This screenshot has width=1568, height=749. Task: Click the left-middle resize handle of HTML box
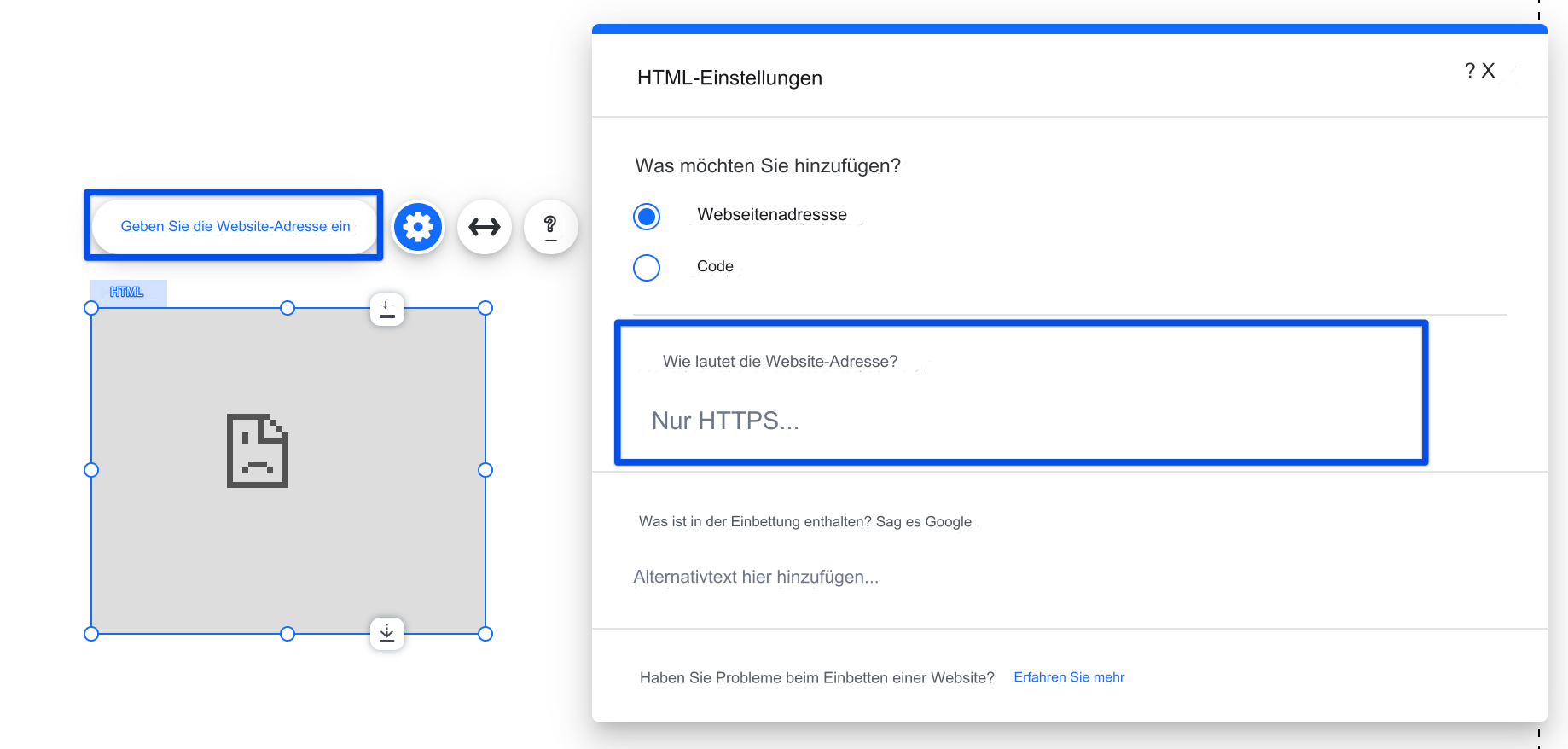tap(91, 470)
